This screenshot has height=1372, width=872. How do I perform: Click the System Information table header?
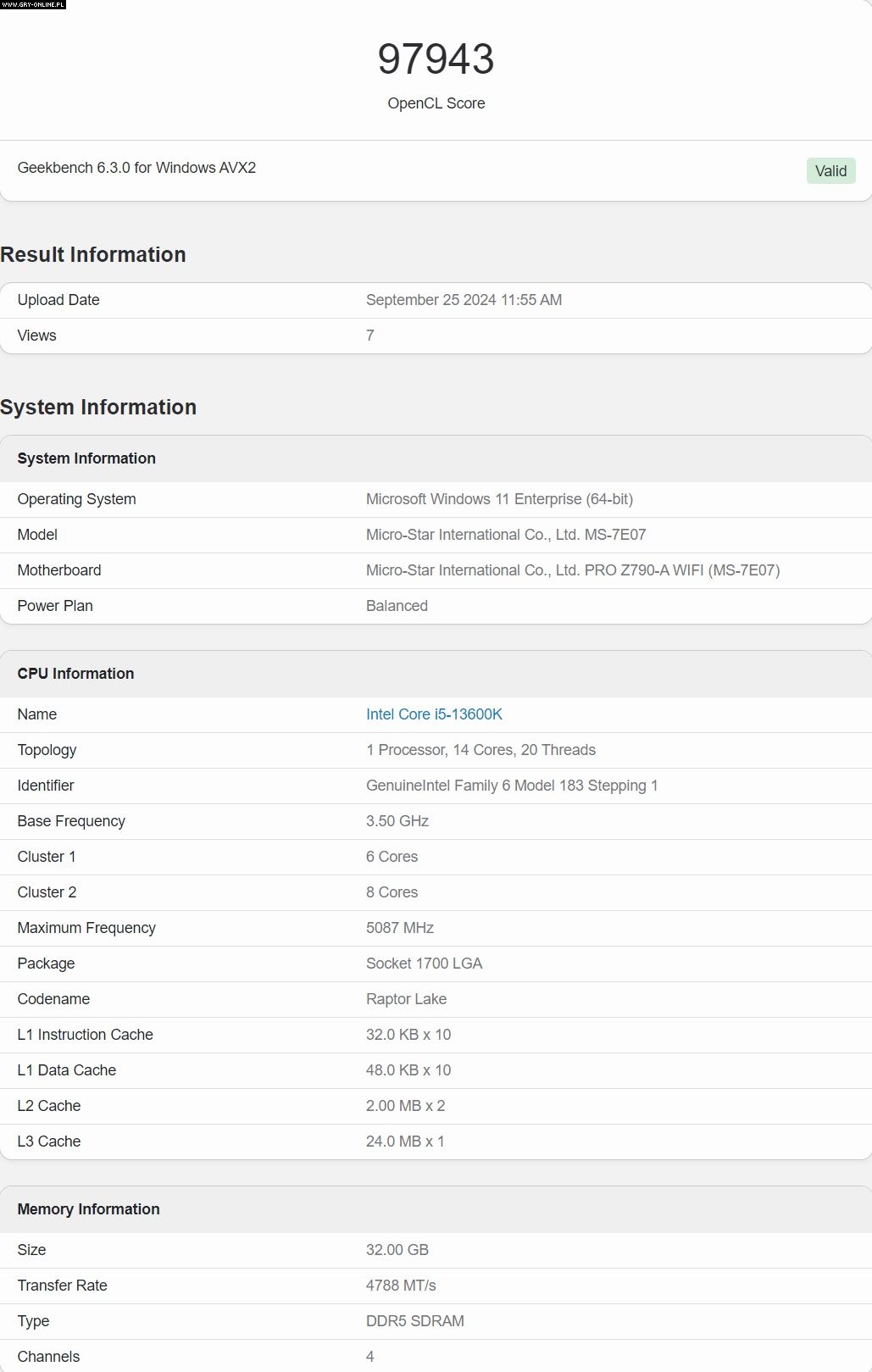pyautogui.click(x=86, y=458)
